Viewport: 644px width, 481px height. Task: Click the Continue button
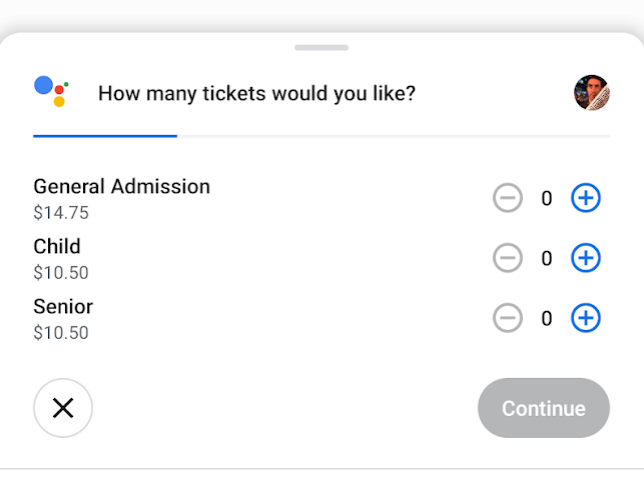(544, 408)
